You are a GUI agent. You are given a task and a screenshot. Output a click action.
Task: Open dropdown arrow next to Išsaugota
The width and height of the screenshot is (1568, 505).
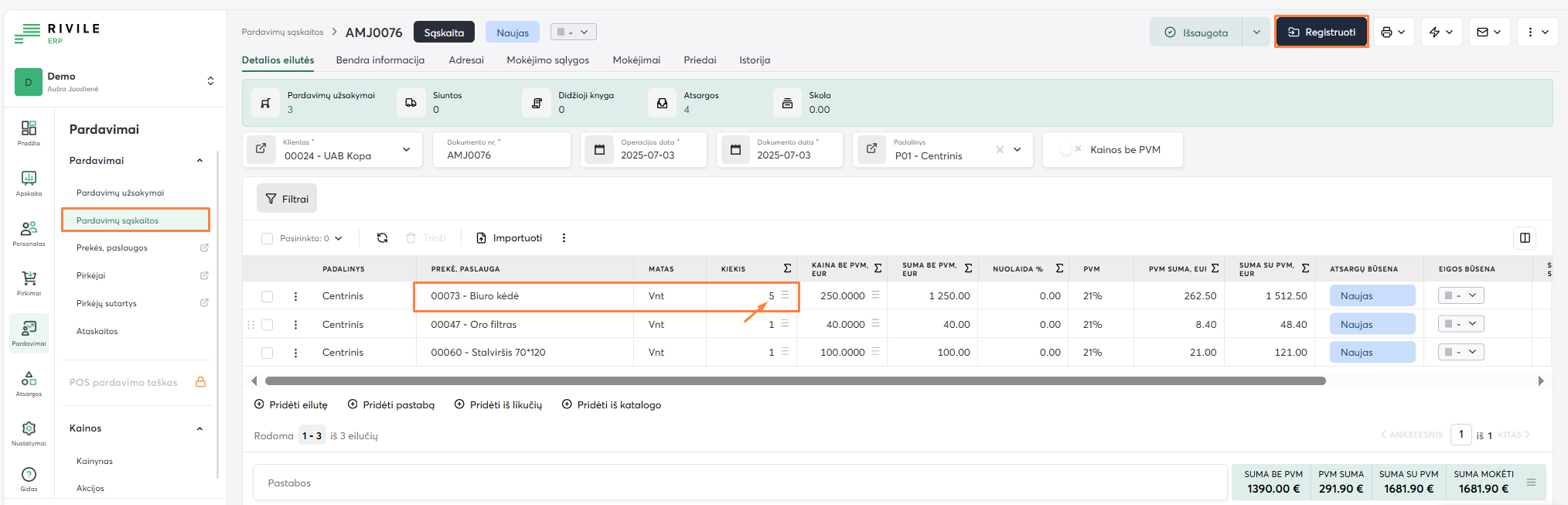coord(1256,32)
